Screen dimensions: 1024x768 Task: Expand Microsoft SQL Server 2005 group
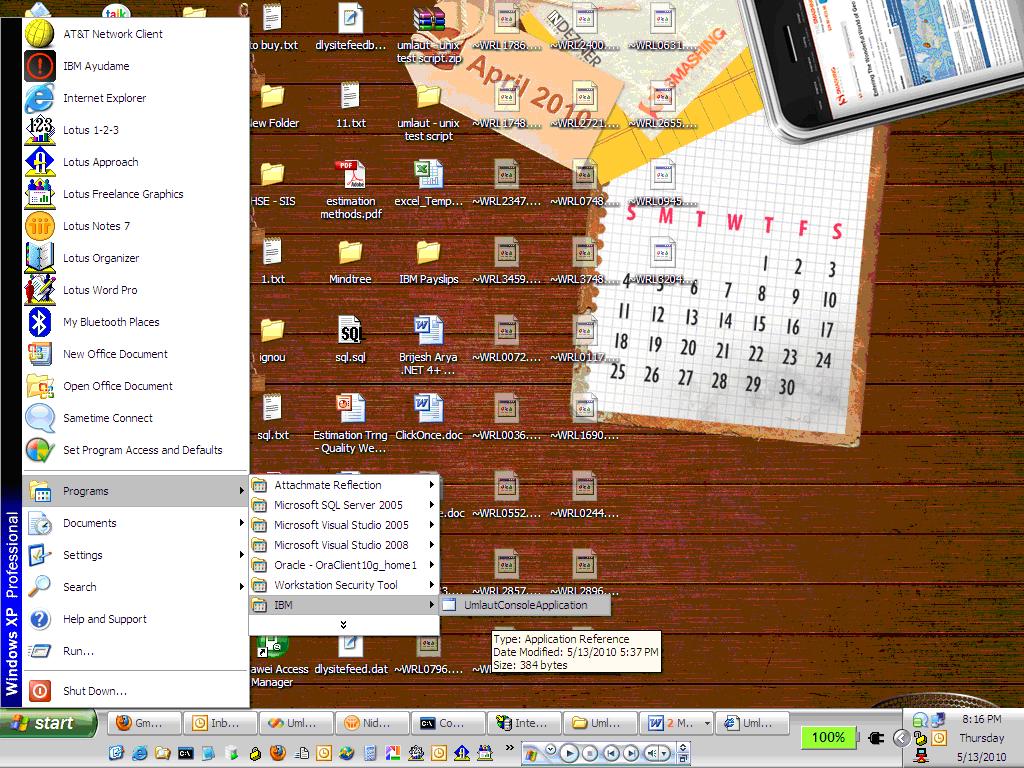[344, 505]
